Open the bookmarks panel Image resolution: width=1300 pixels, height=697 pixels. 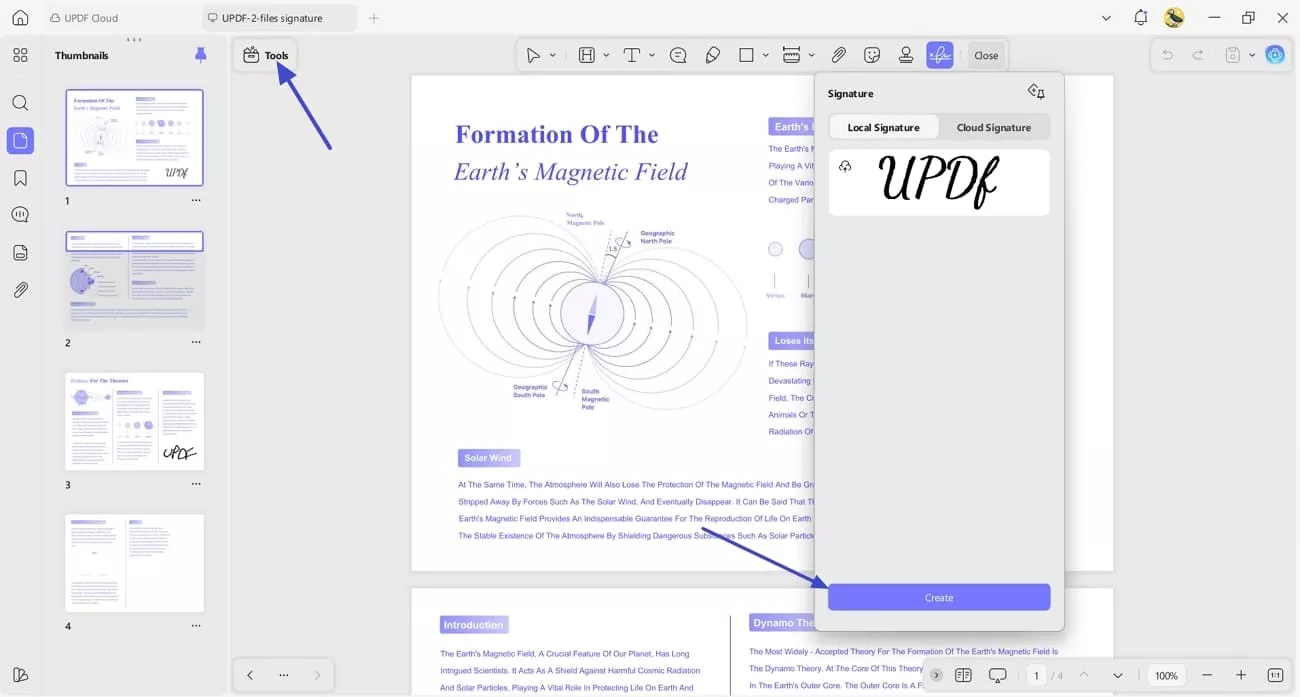point(20,178)
